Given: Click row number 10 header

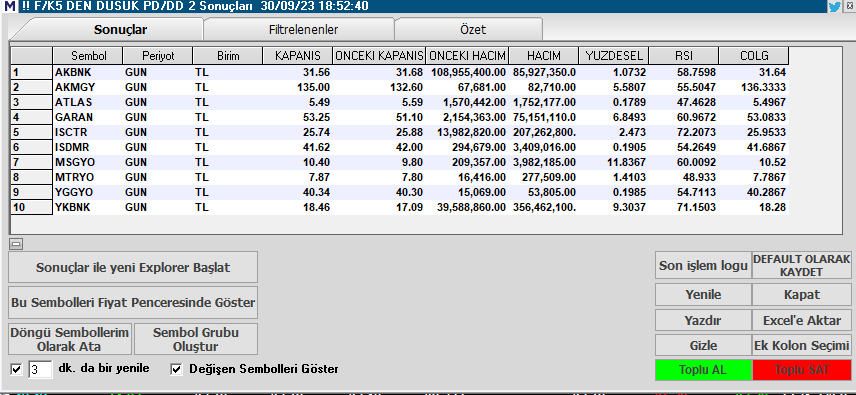Looking at the screenshot, I should pyautogui.click(x=32, y=207).
